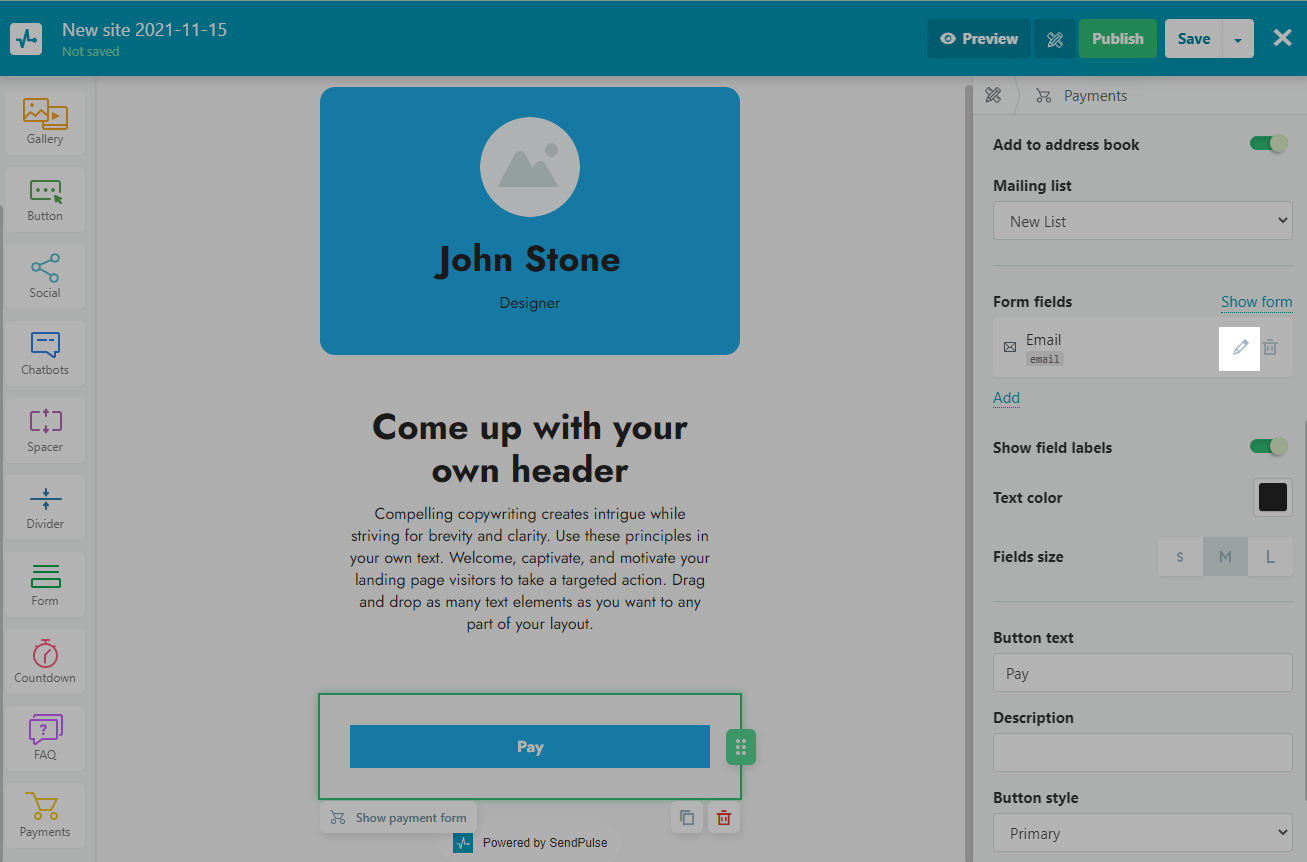This screenshot has height=862, width=1307.
Task: Delete the payment block with red trash icon
Action: [x=724, y=818]
